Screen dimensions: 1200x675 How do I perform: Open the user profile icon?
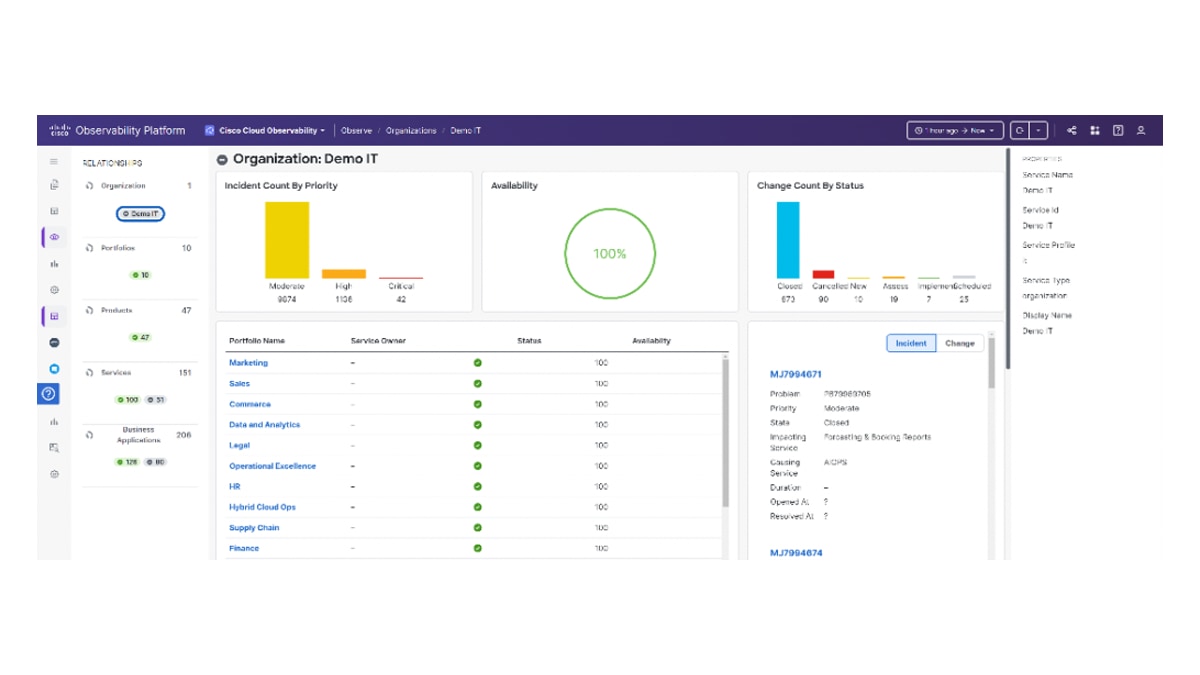(x=1141, y=130)
